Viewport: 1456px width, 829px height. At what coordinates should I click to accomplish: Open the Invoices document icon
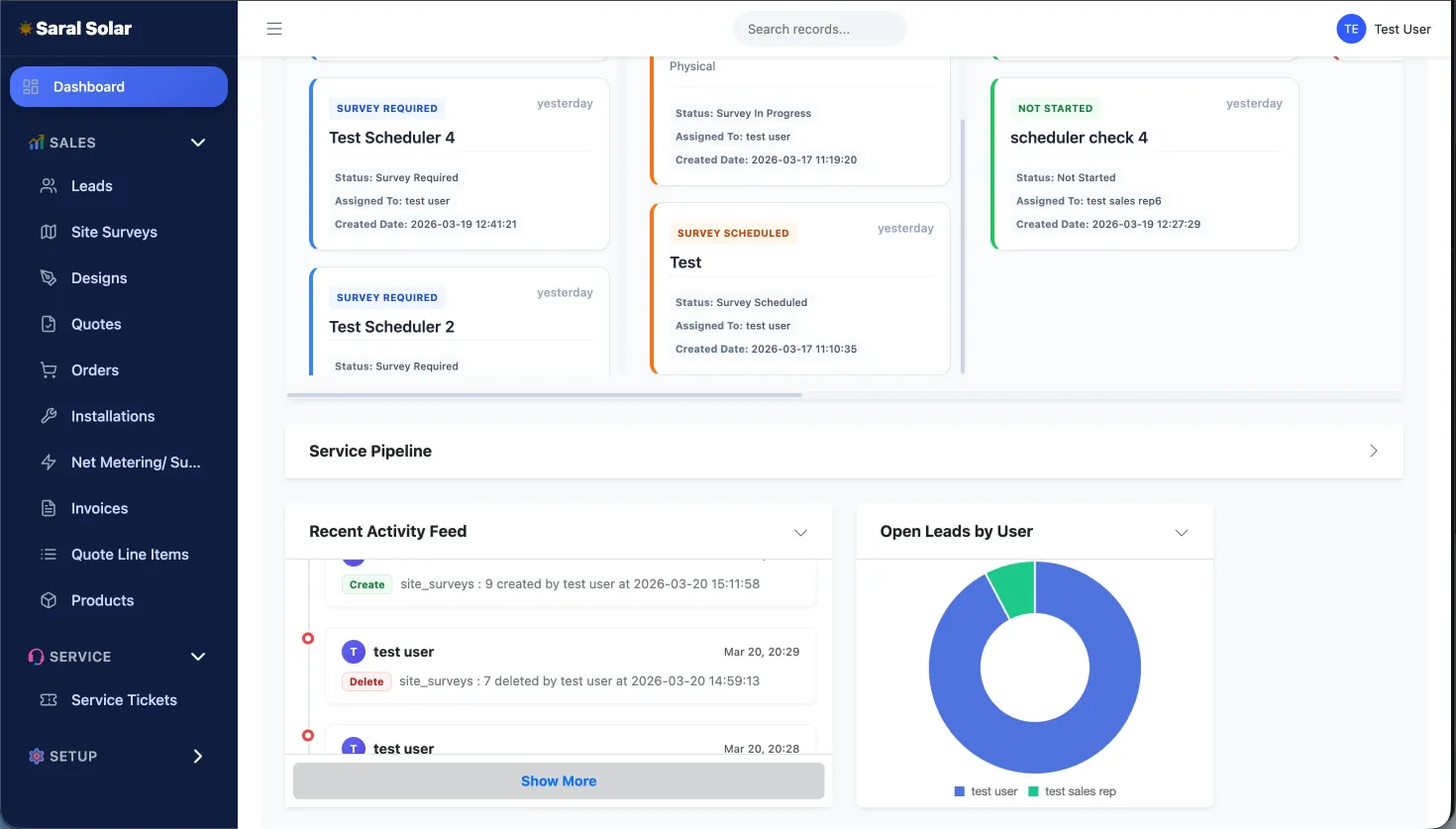[x=50, y=507]
